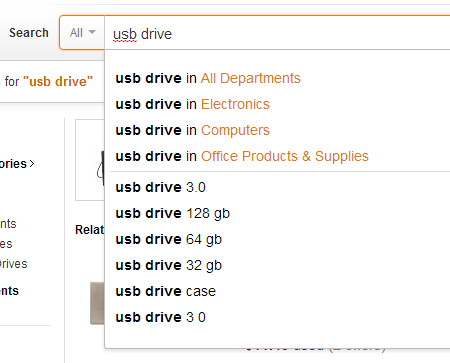Click the sidebar link ending in 'nts'

point(8,224)
